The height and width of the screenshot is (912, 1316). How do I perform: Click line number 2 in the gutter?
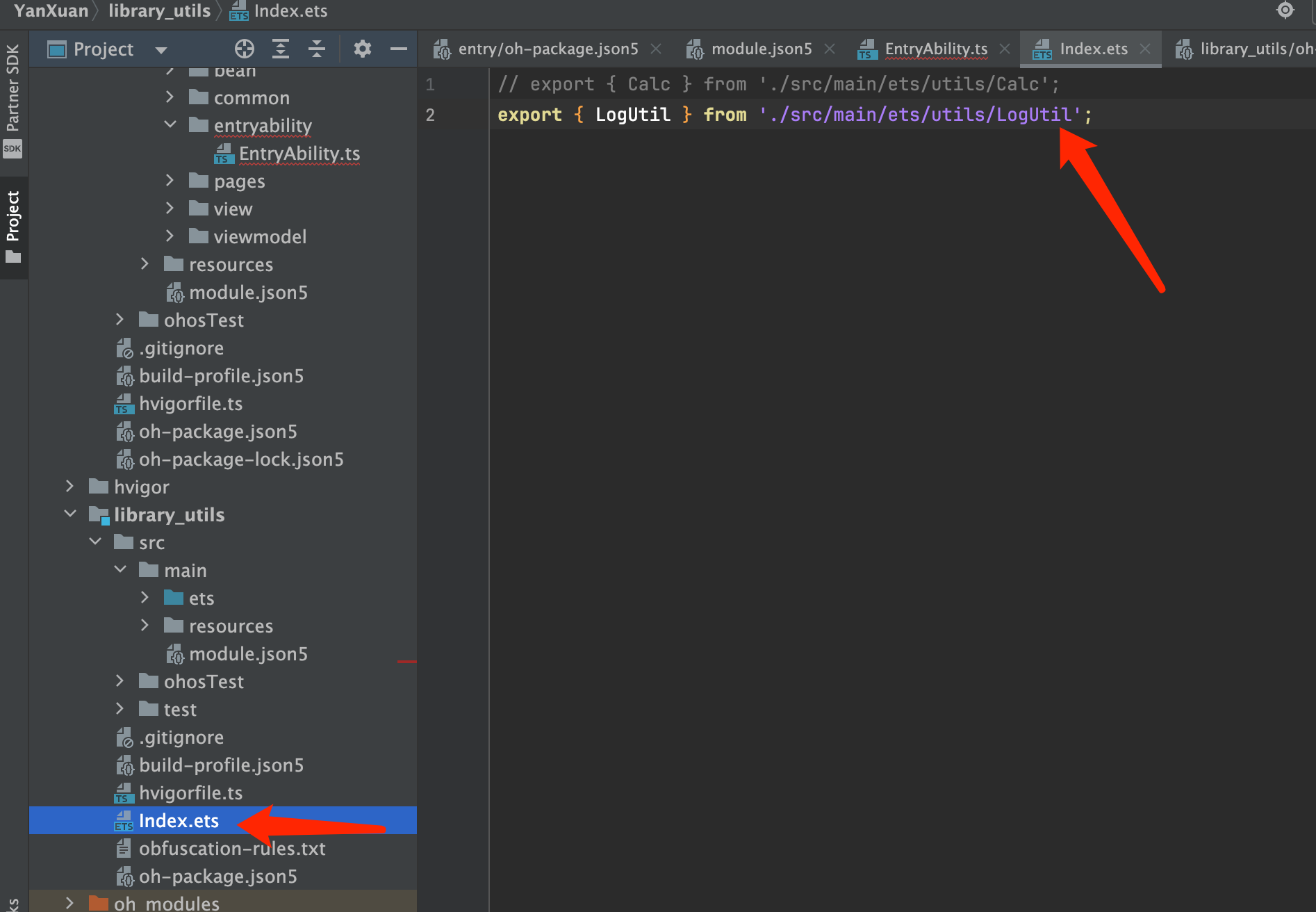tap(430, 115)
